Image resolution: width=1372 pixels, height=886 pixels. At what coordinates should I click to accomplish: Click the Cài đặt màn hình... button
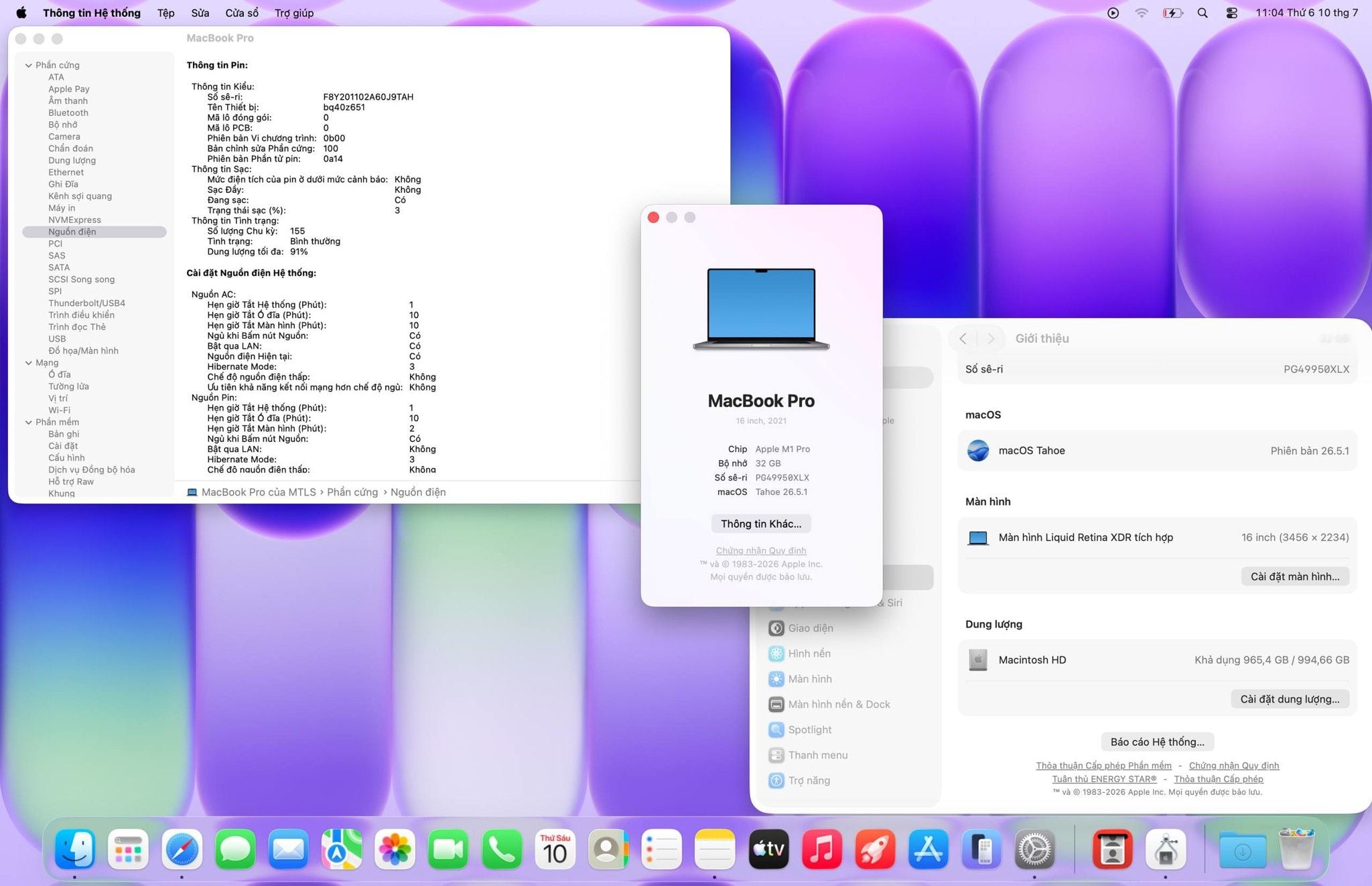click(1295, 577)
